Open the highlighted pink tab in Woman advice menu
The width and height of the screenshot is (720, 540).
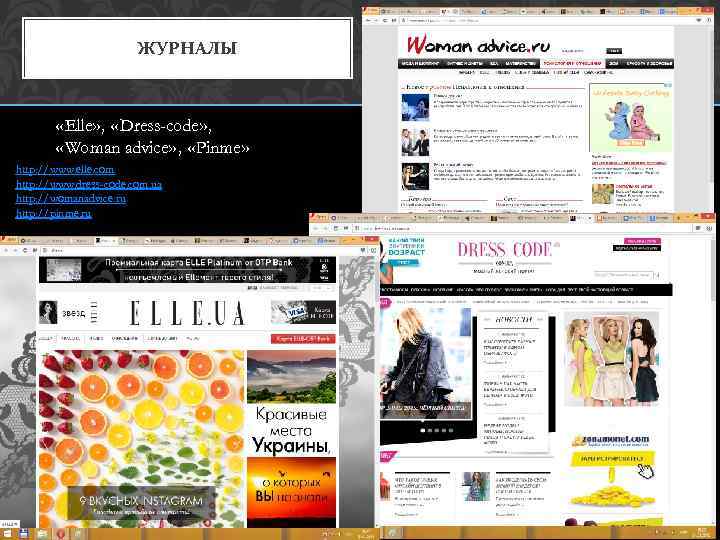coord(572,63)
